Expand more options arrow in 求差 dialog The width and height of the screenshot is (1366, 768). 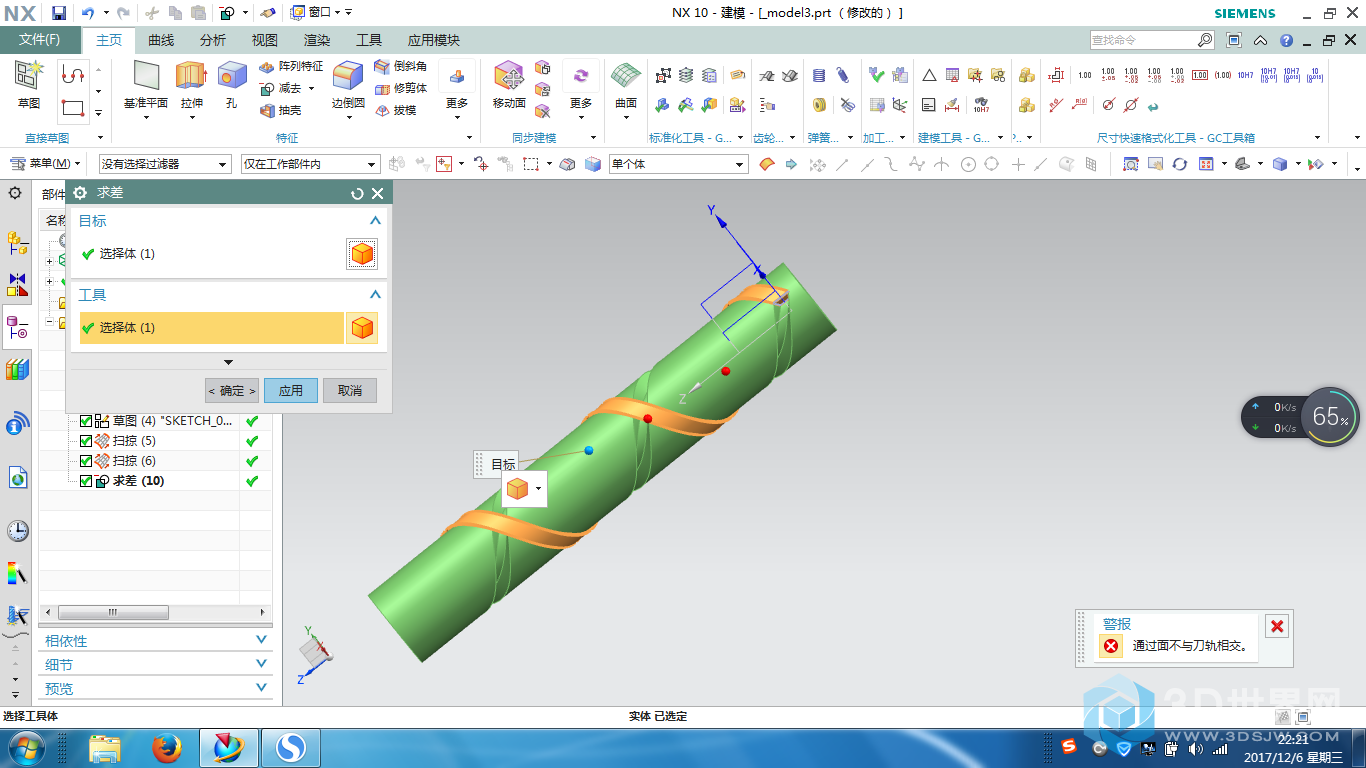click(x=228, y=362)
